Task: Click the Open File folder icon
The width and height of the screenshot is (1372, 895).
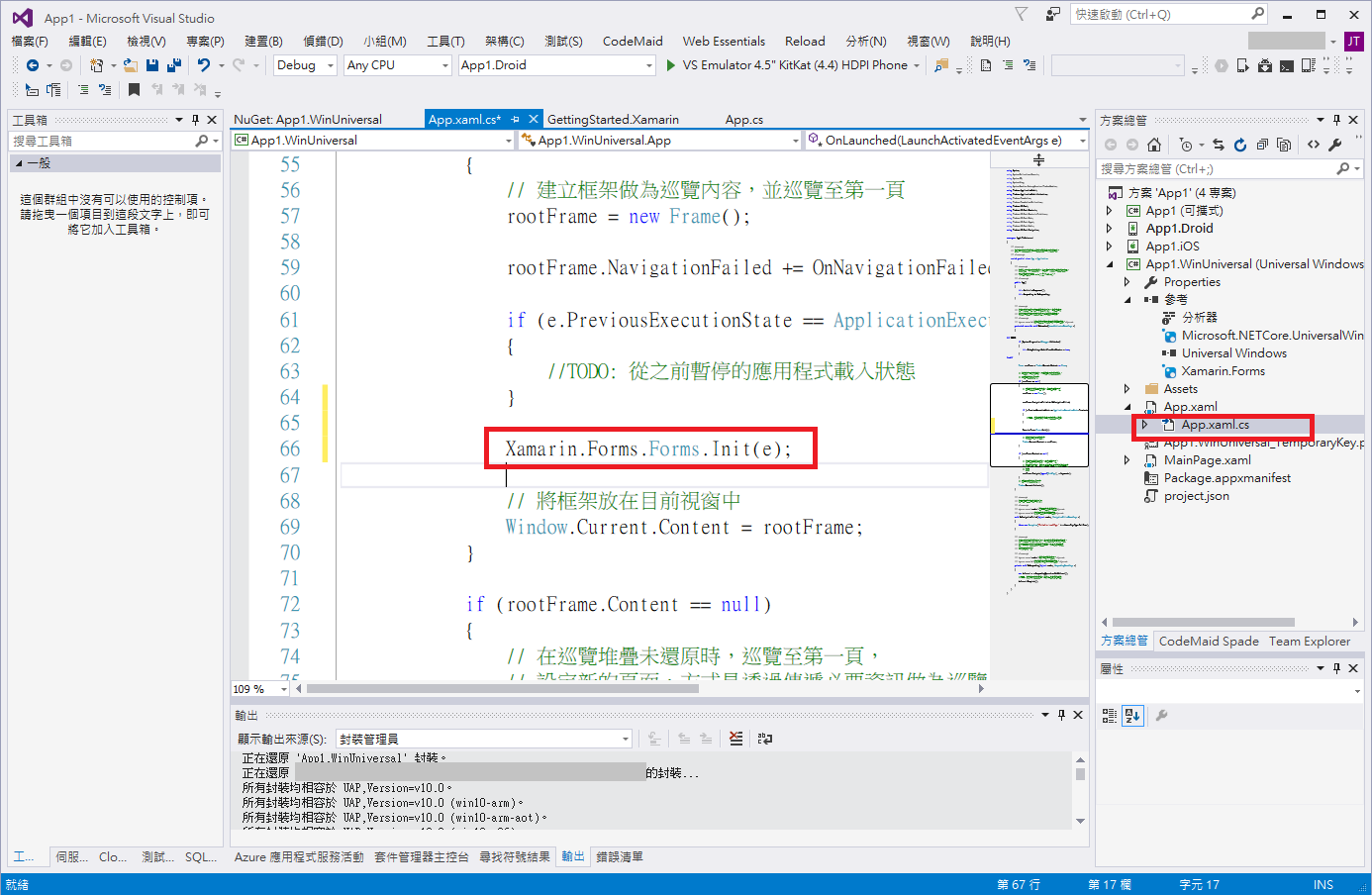Action: click(x=131, y=65)
